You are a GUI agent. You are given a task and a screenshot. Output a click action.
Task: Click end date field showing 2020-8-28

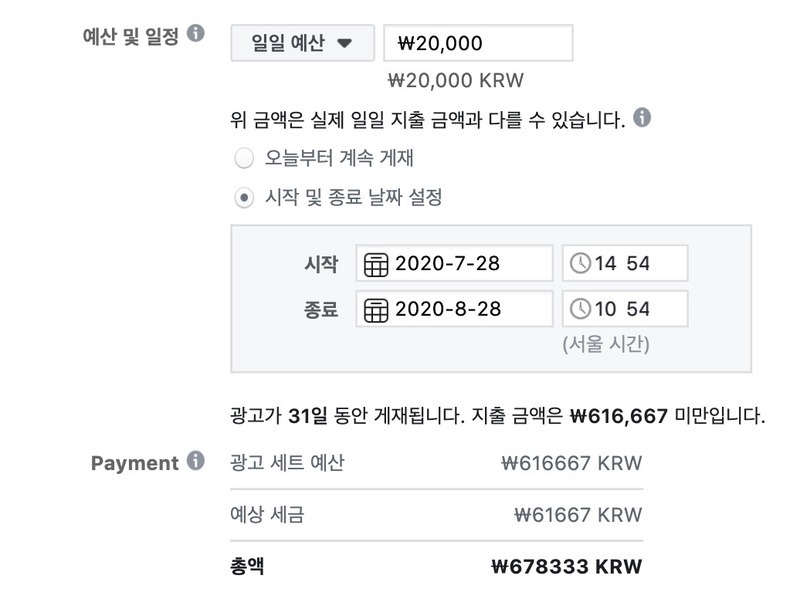pyautogui.click(x=454, y=309)
